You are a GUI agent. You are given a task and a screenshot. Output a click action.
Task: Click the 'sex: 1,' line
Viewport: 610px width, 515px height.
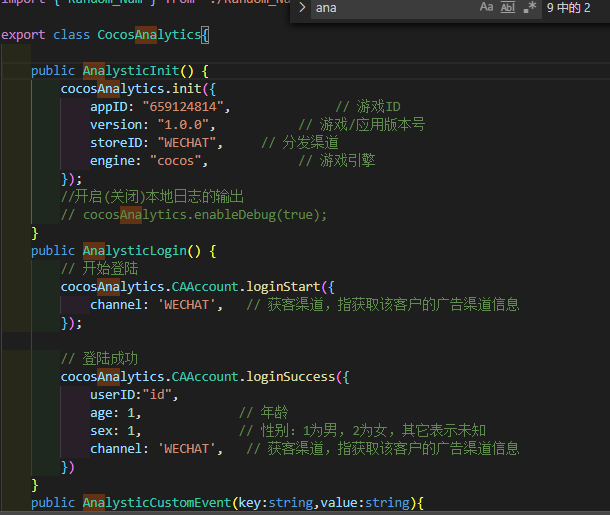(x=116, y=431)
